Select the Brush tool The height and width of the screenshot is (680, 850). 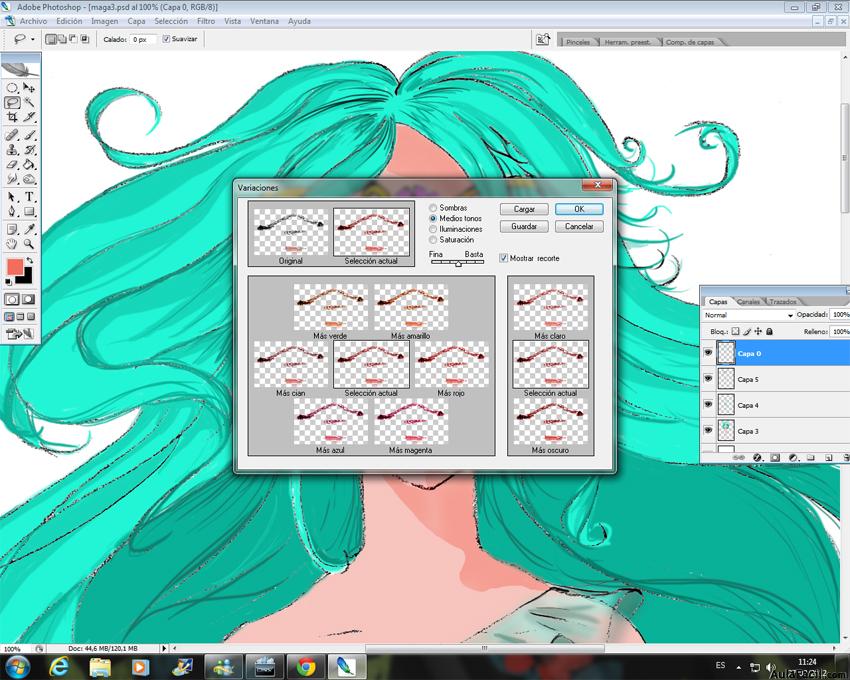[29, 135]
